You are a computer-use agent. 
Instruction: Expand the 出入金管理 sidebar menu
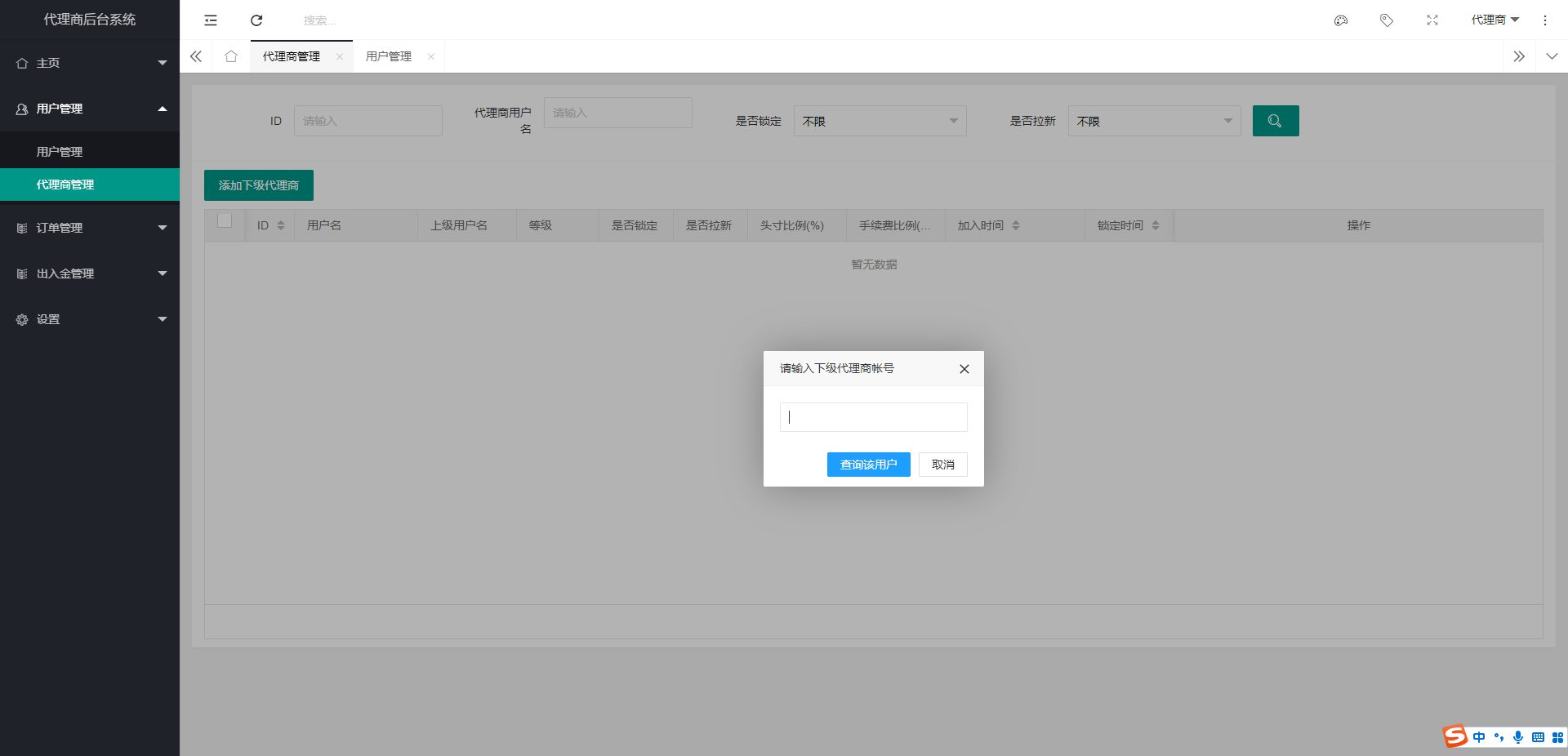point(90,273)
